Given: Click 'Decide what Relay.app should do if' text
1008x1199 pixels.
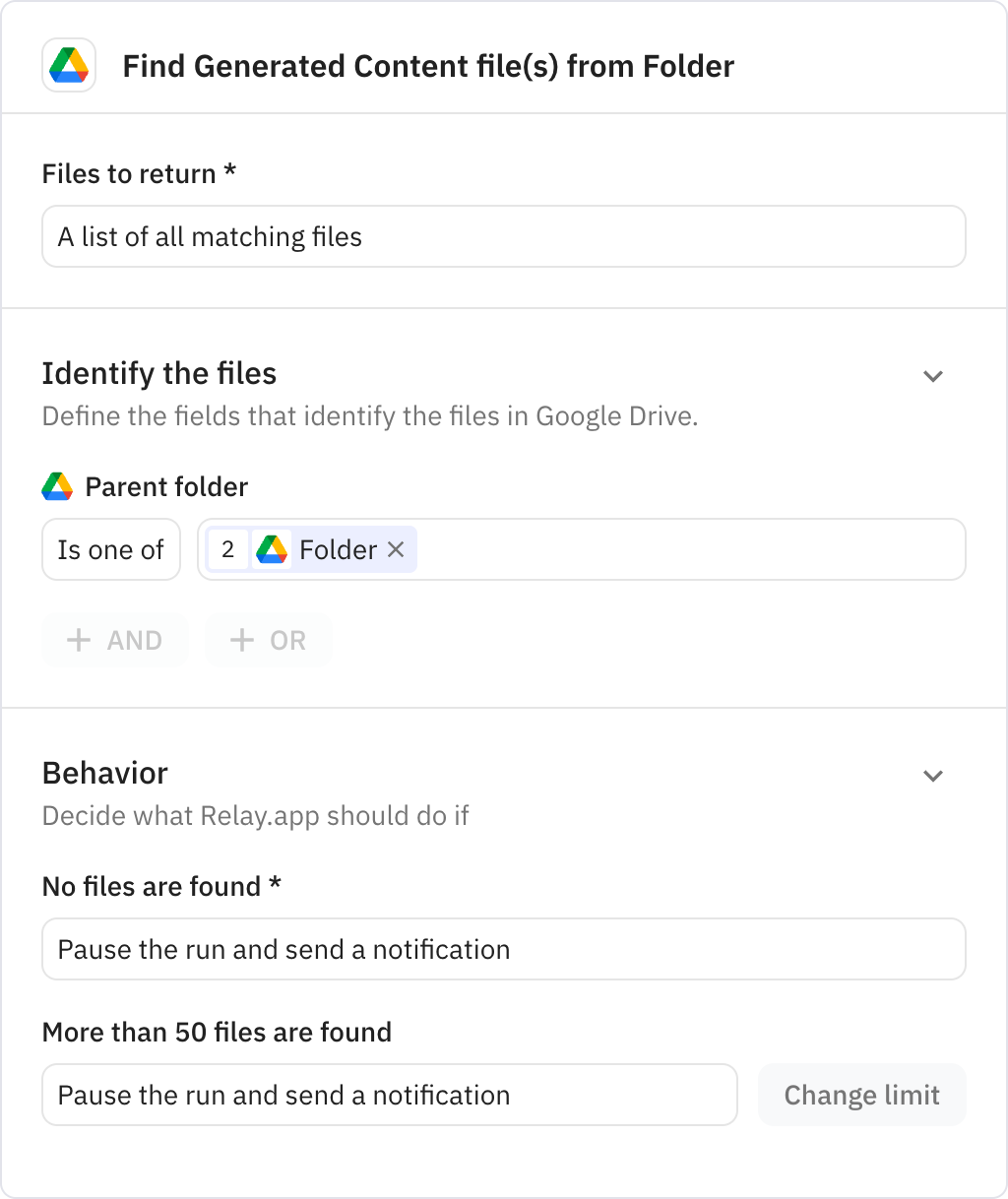Looking at the screenshot, I should point(256,816).
